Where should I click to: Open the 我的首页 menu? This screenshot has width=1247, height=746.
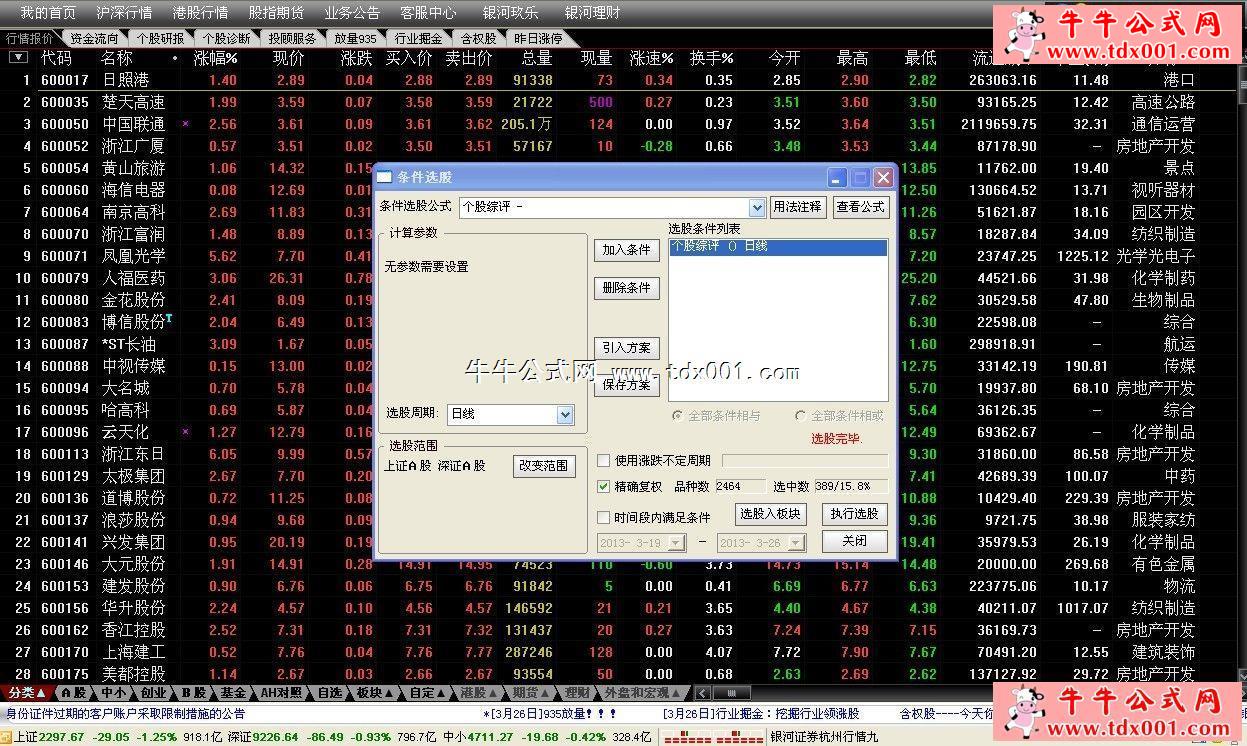coord(48,13)
